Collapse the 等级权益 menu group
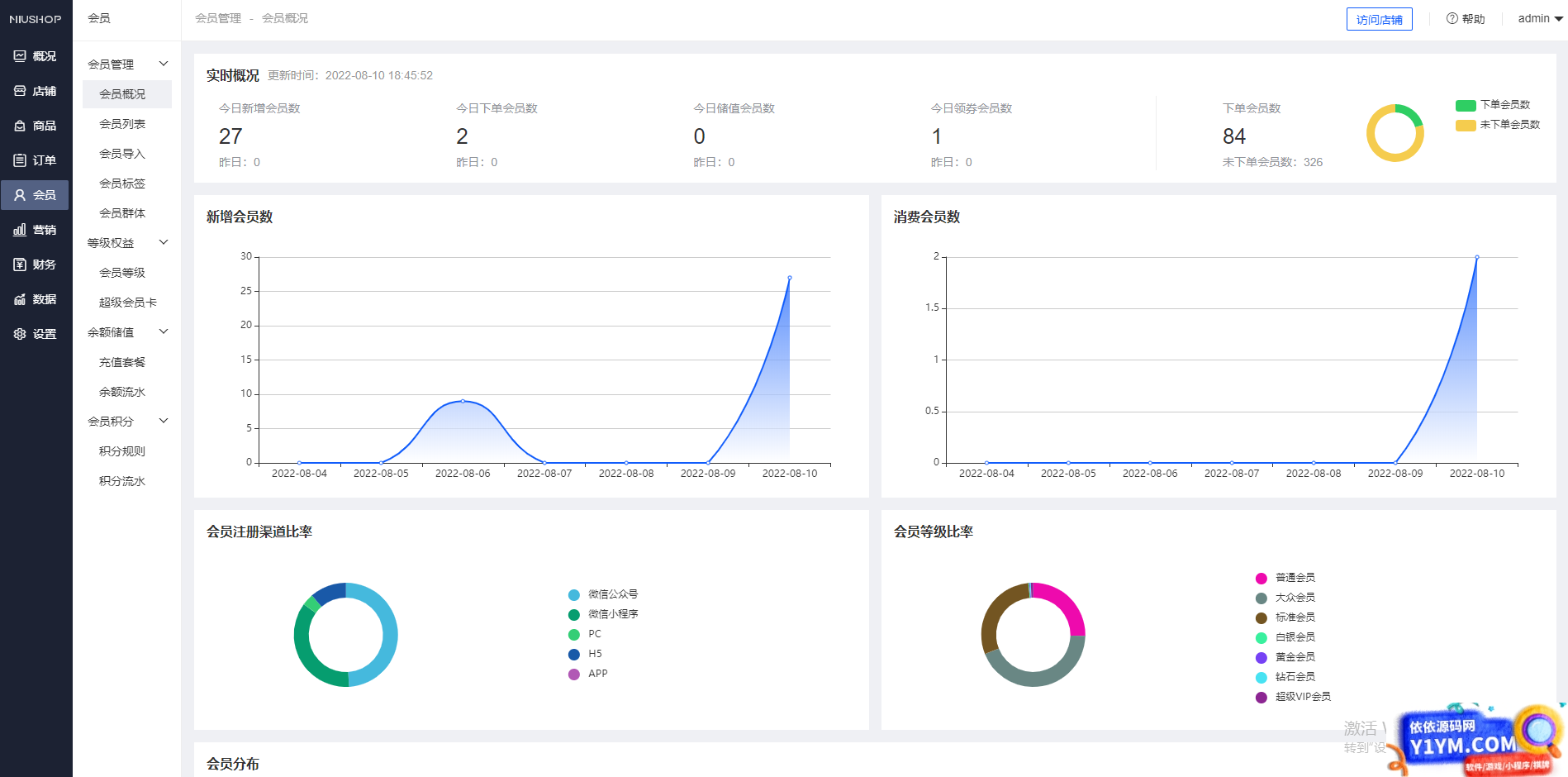The height and width of the screenshot is (777, 1568). coord(164,242)
